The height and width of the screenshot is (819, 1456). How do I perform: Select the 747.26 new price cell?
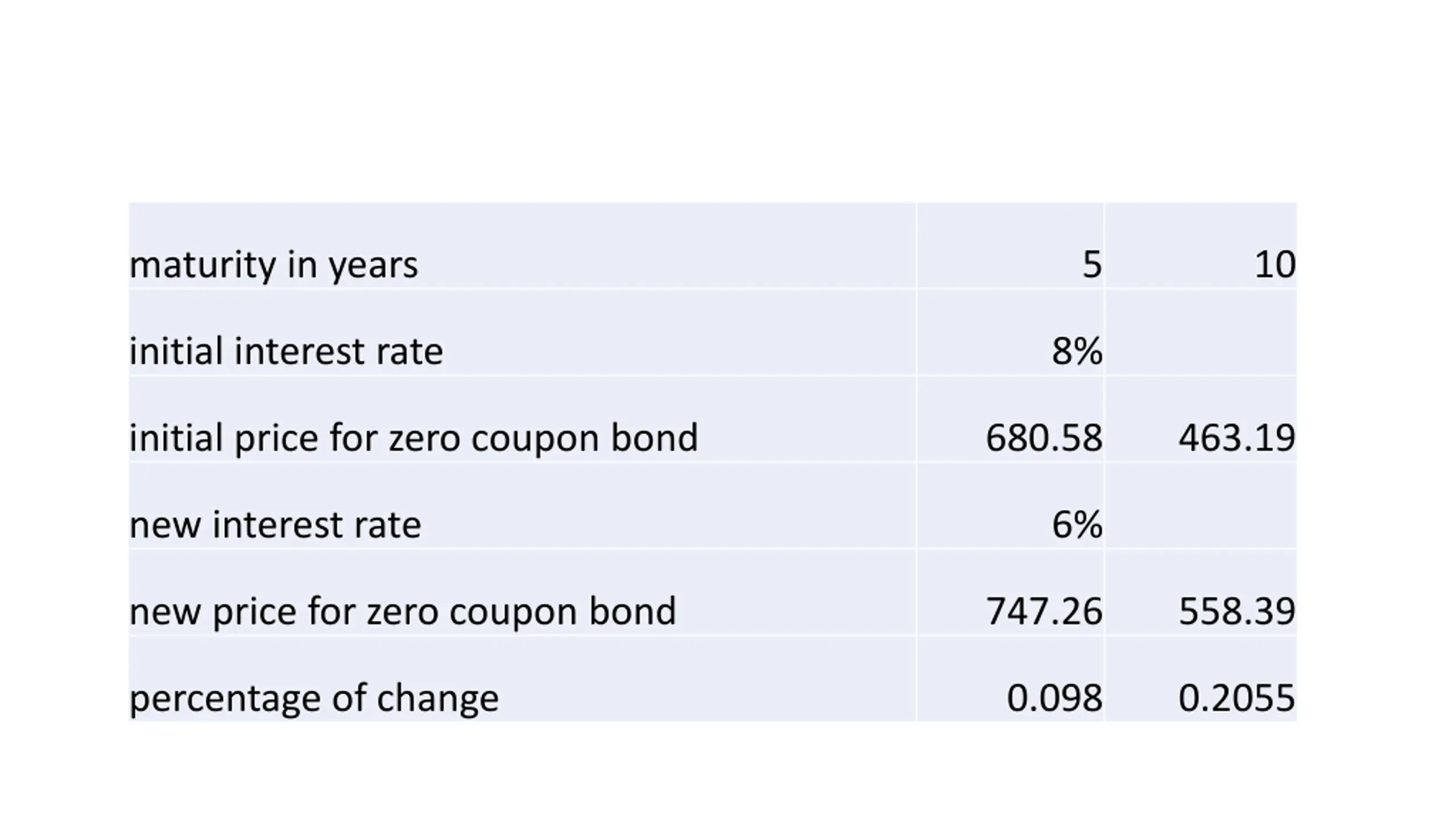pyautogui.click(x=1010, y=592)
